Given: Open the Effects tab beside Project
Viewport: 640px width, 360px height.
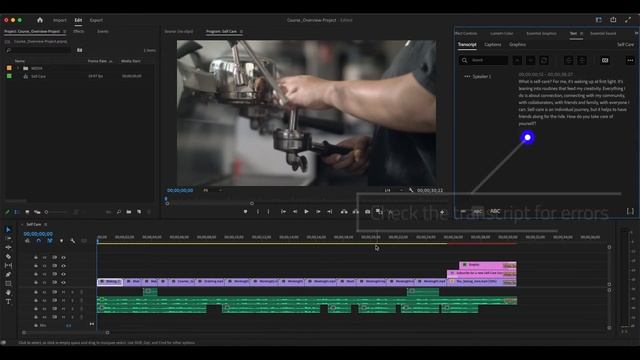Looking at the screenshot, I should coord(78,31).
